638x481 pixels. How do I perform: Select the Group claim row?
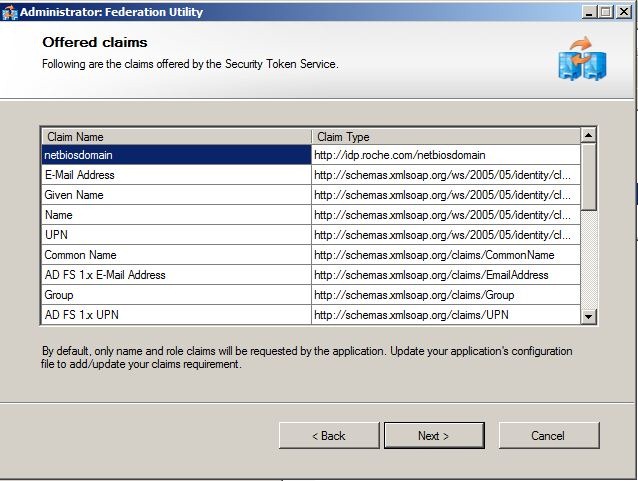click(x=175, y=295)
